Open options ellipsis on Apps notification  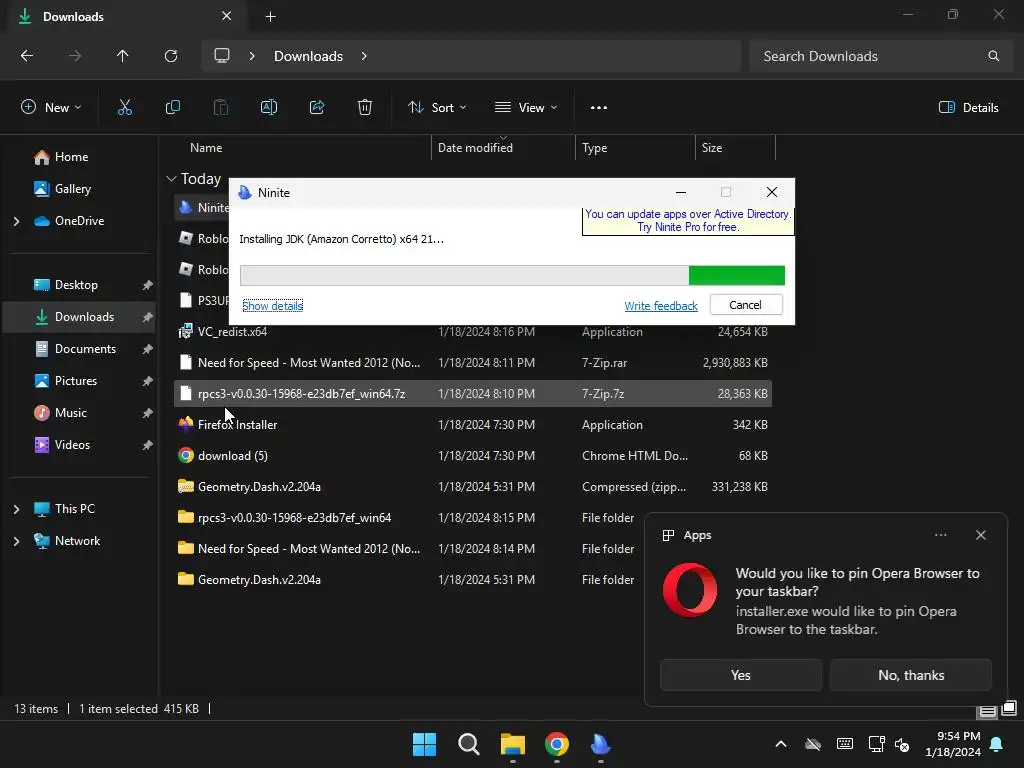point(940,535)
